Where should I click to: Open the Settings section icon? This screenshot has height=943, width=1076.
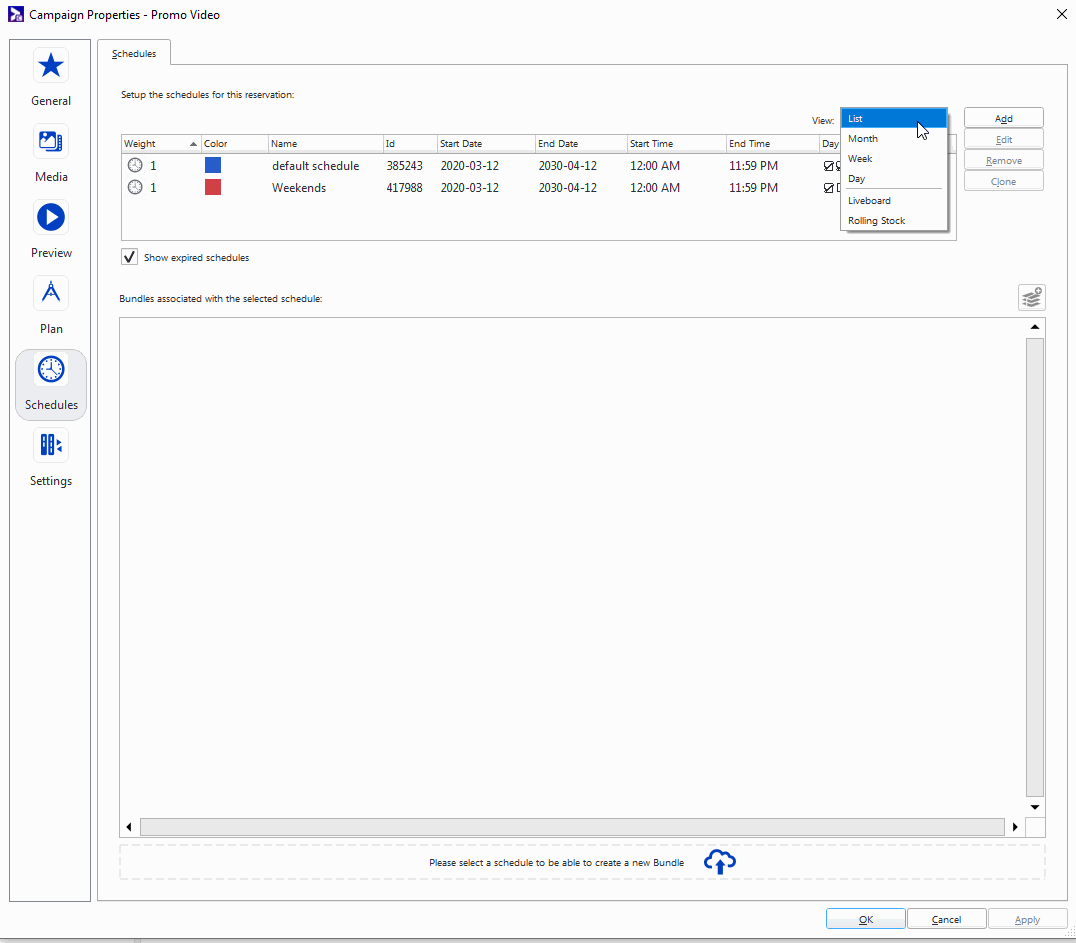[x=51, y=445]
